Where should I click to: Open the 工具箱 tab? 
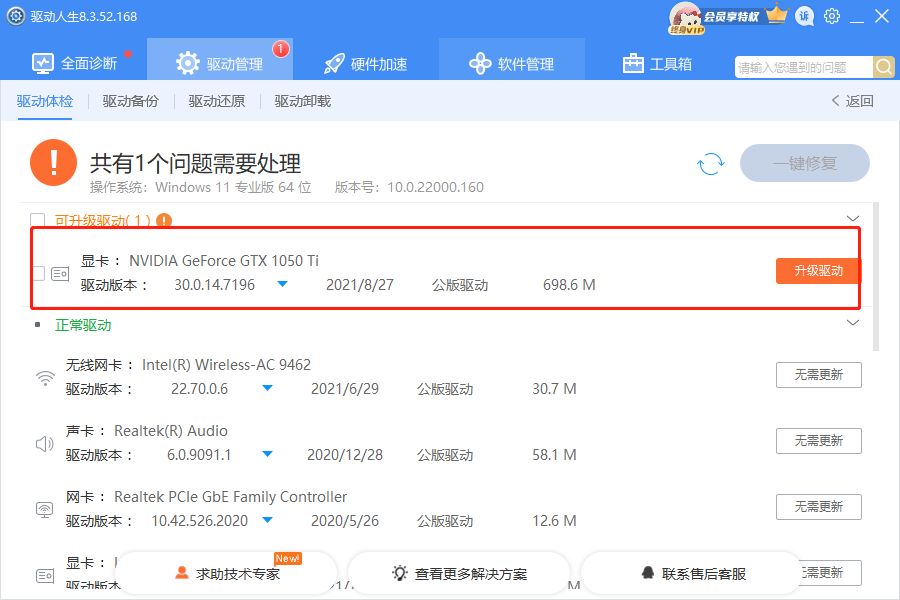(657, 63)
